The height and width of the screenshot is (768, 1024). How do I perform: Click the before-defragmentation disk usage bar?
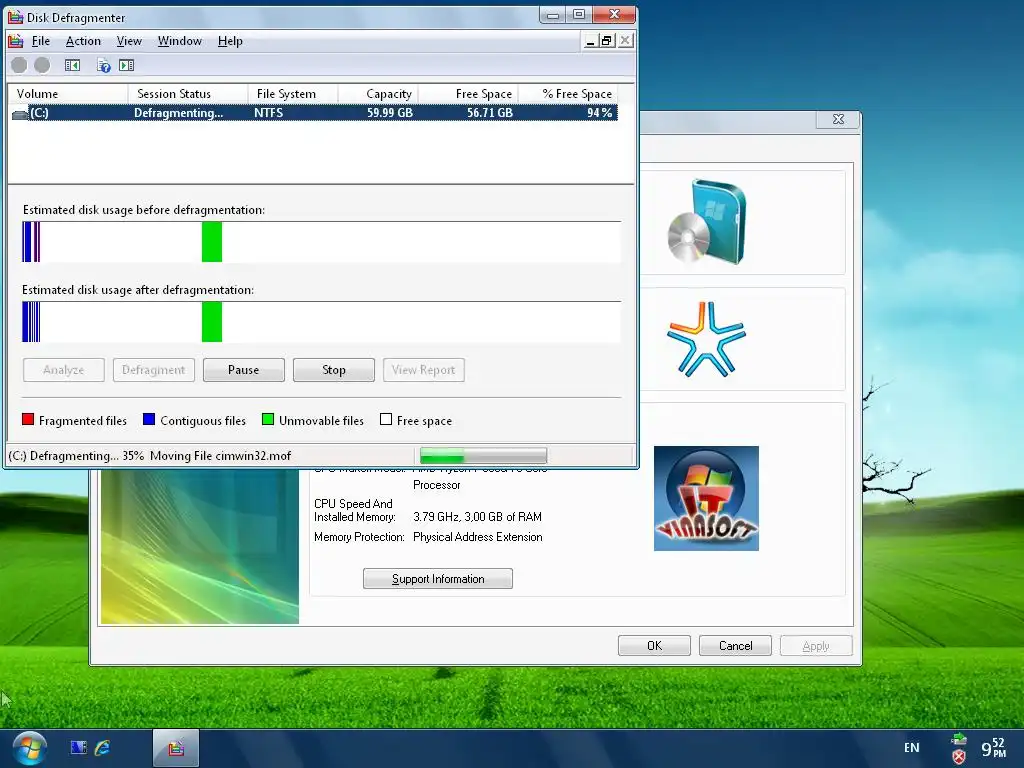(x=321, y=242)
